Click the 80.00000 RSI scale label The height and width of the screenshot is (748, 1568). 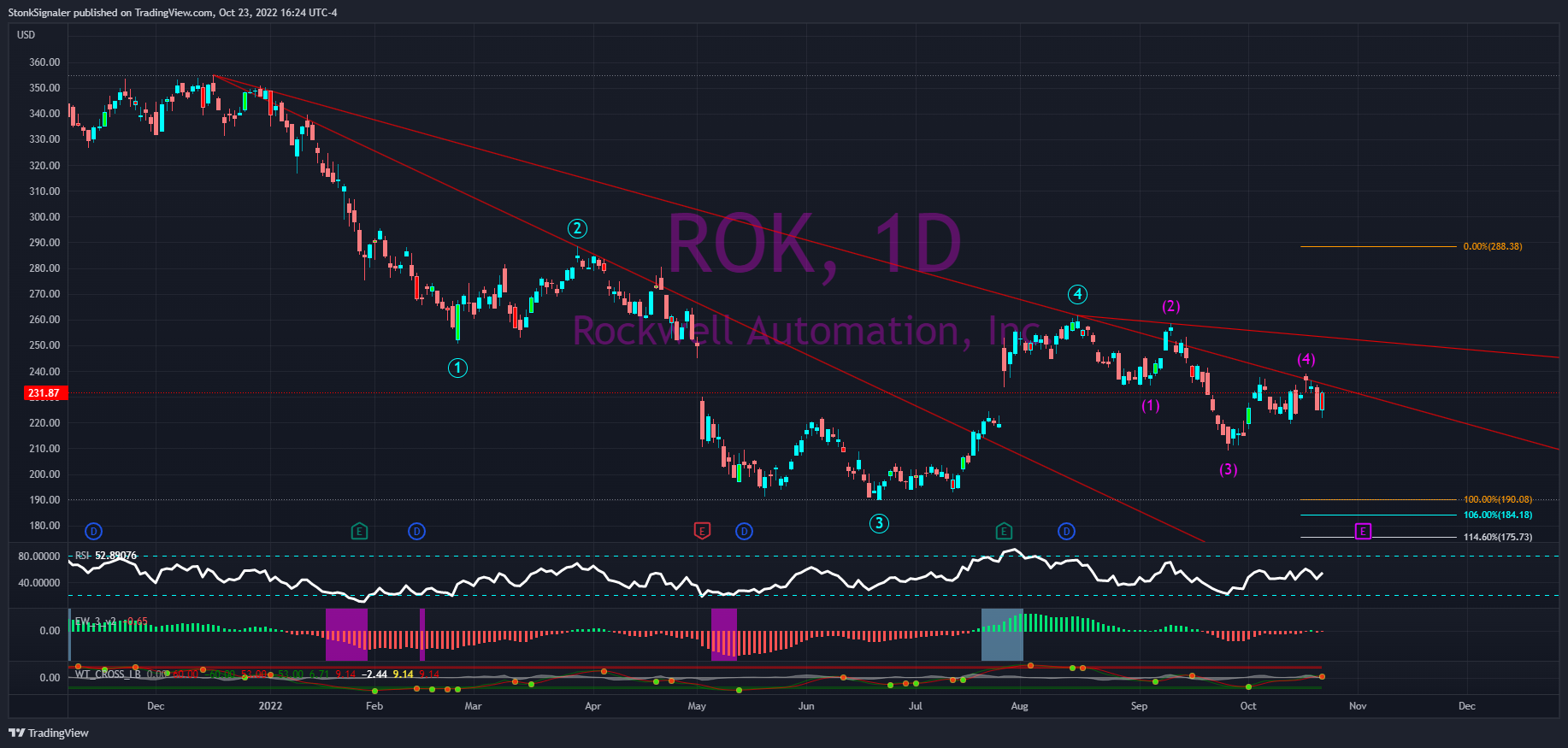(39, 557)
